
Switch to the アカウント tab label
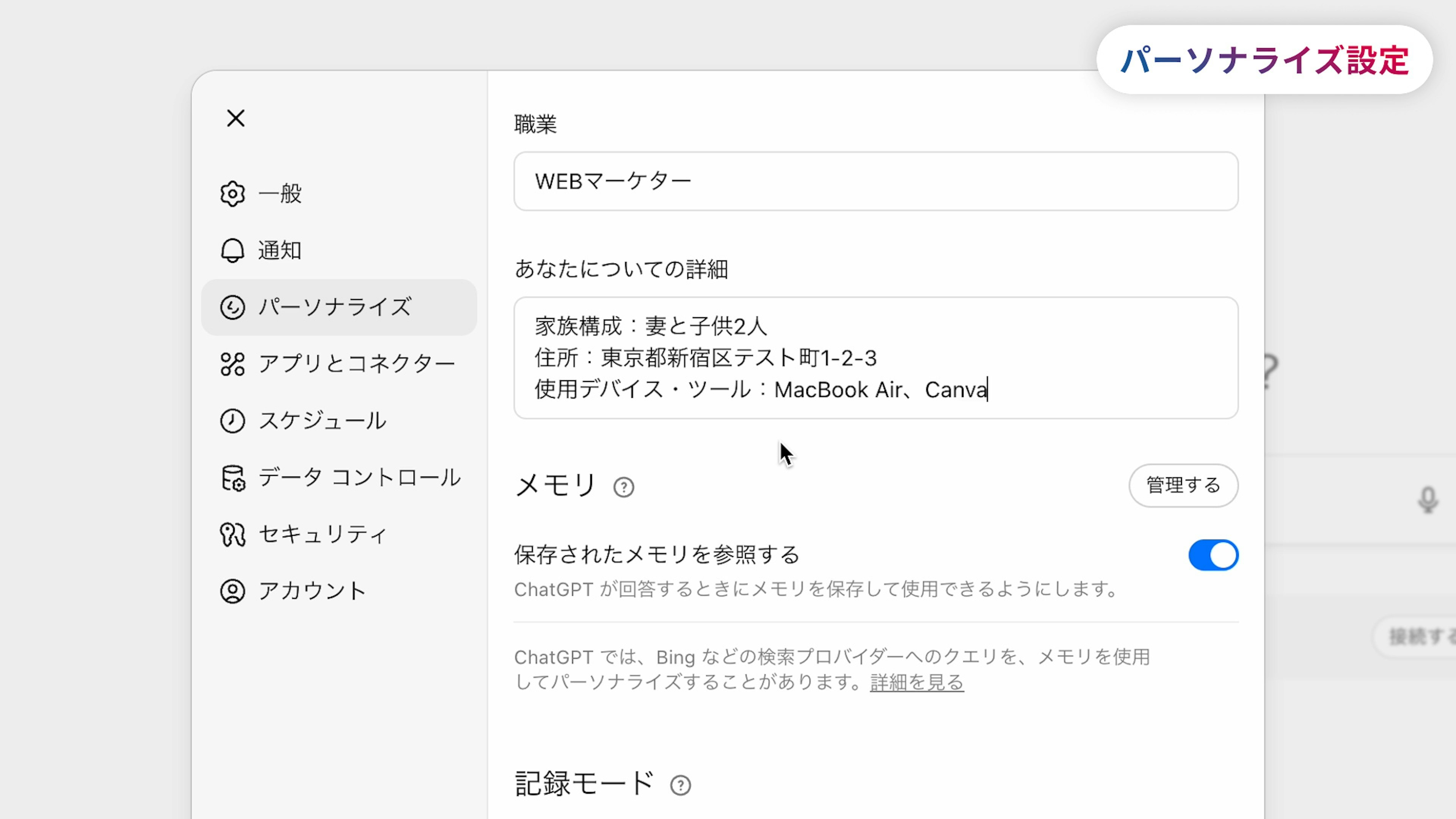pos(312,591)
